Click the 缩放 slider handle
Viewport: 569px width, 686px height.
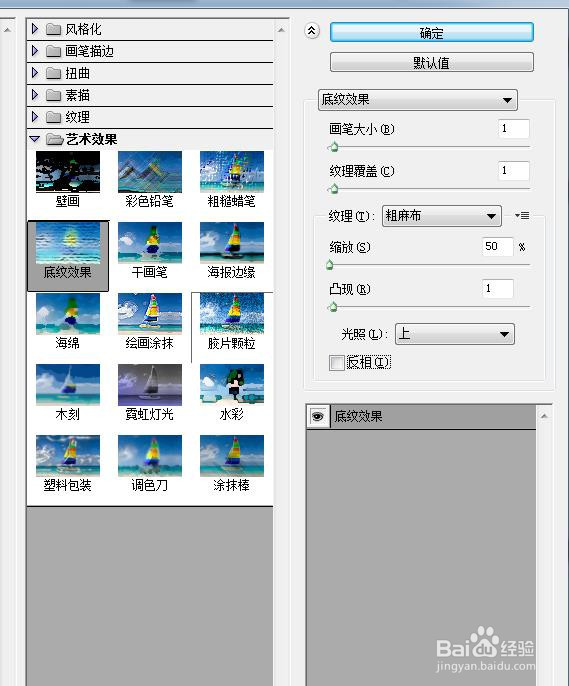tap(330, 265)
